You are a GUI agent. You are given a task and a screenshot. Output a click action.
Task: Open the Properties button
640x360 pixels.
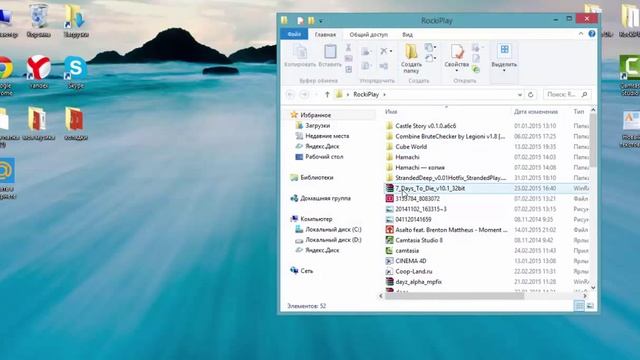[x=457, y=57]
